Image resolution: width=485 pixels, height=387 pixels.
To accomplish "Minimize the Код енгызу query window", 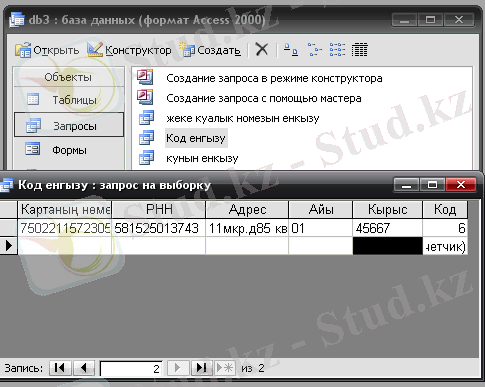I will point(406,184).
